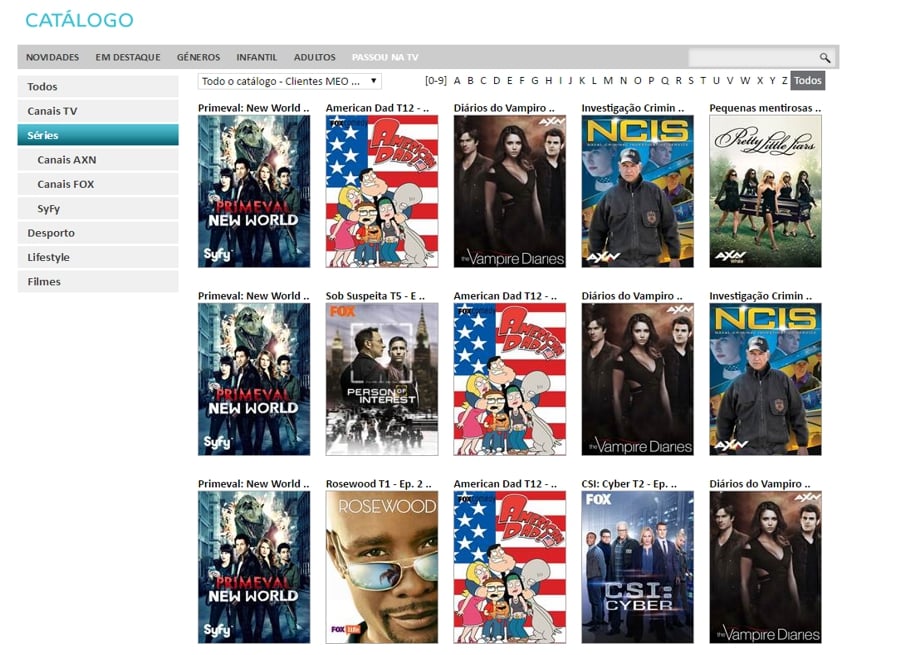Open the Person of Interest poster

382,379
